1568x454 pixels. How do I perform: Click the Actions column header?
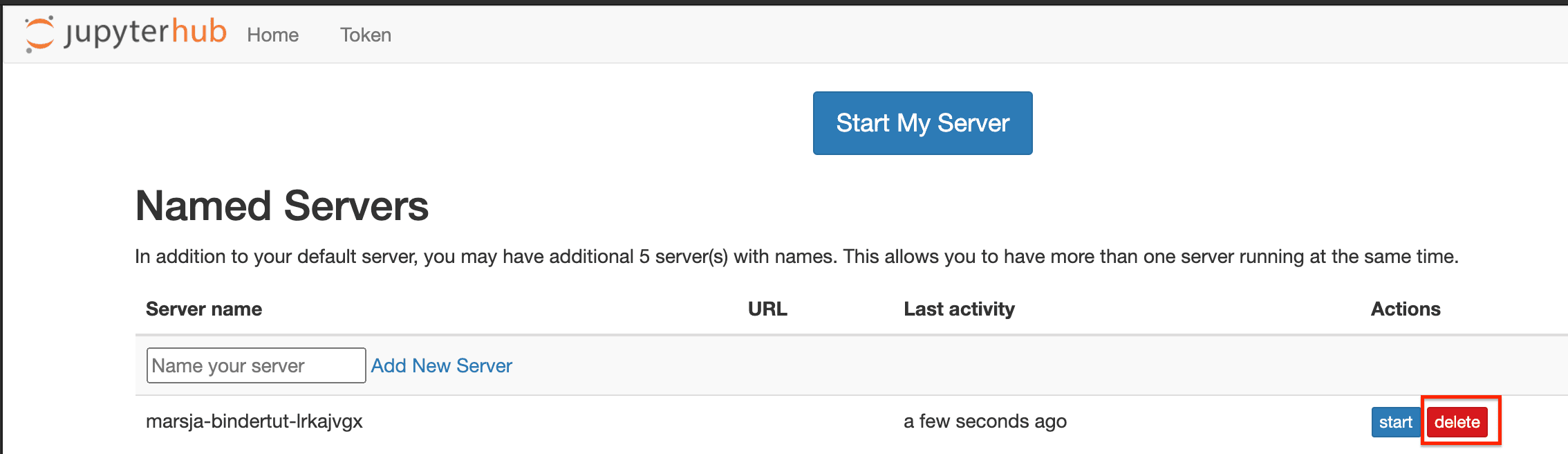[1405, 309]
